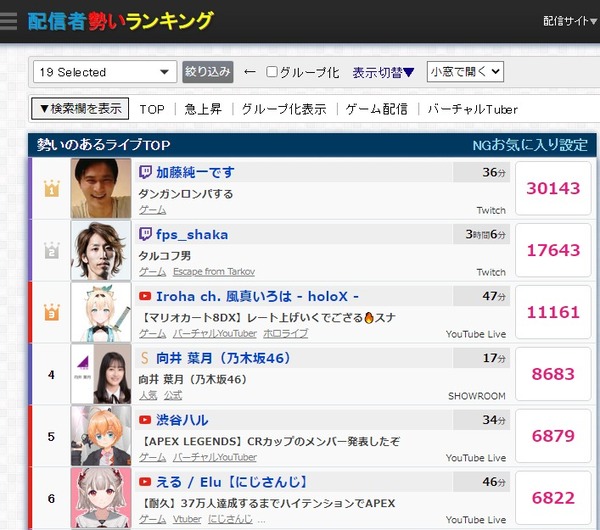600x530 pixels.
Task: Click SHOWROOM S icon beside 向井 葉月
Action: click(x=144, y=358)
